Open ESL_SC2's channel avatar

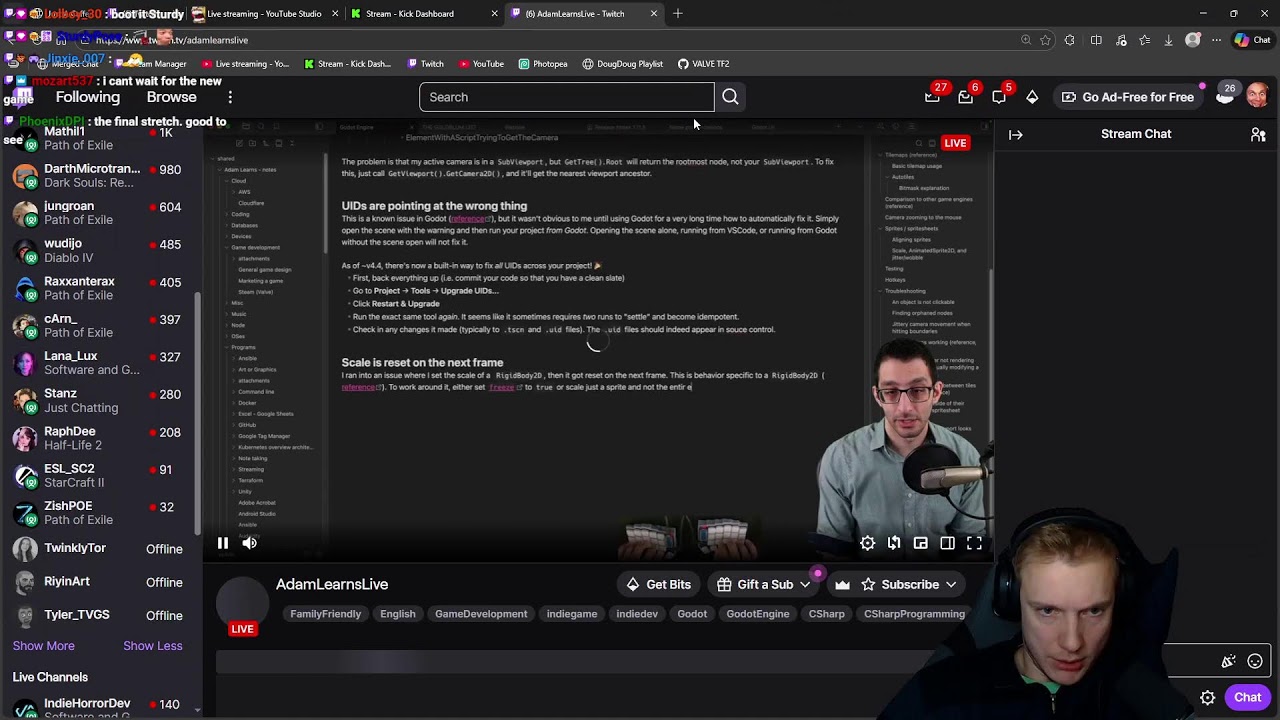pos(26,475)
